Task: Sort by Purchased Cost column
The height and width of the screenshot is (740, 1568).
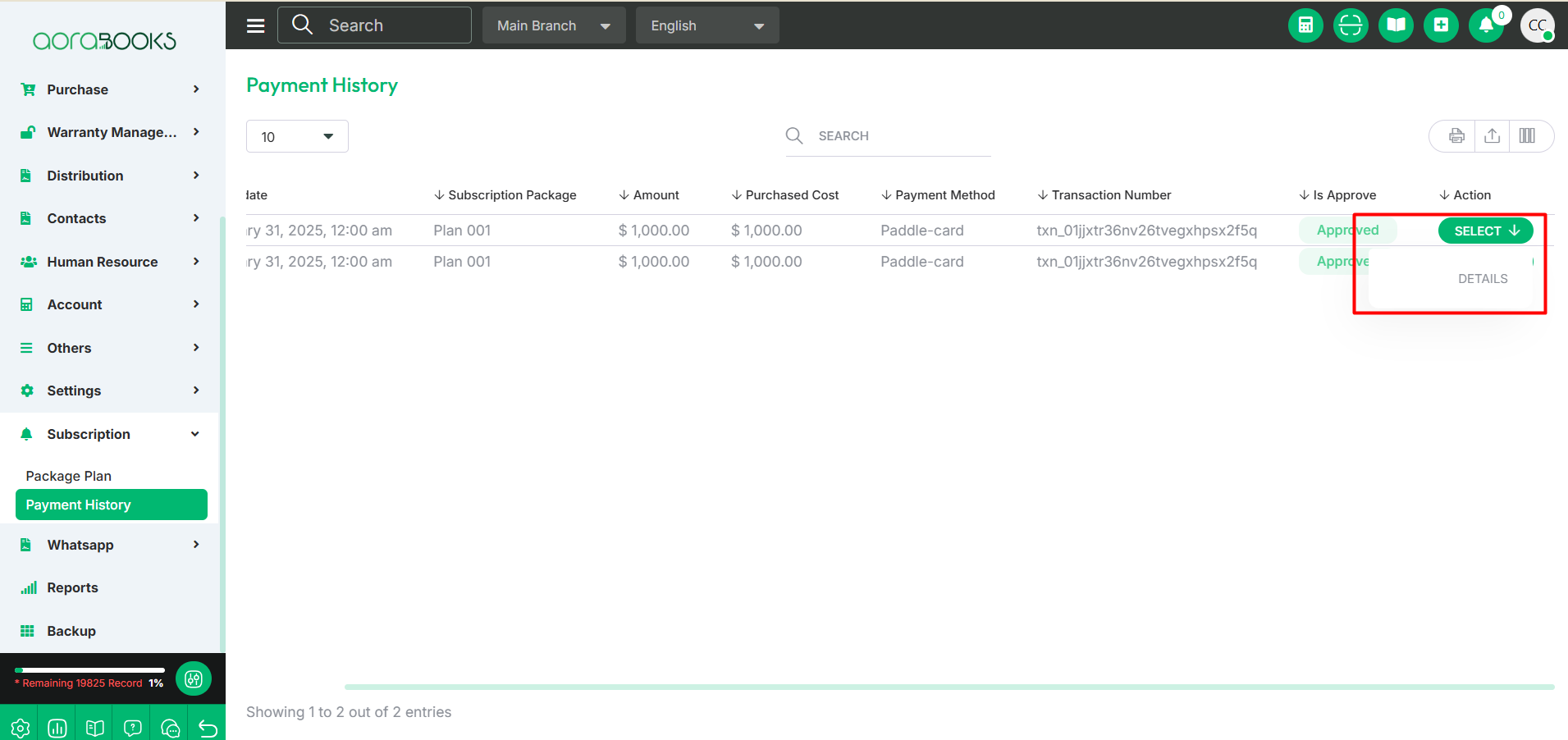Action: (785, 195)
